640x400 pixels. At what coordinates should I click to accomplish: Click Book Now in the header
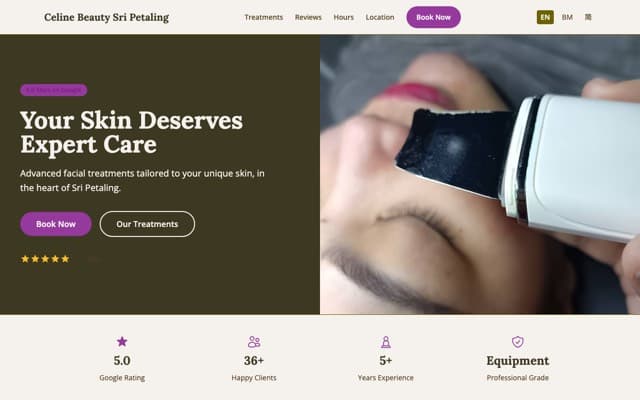433,17
